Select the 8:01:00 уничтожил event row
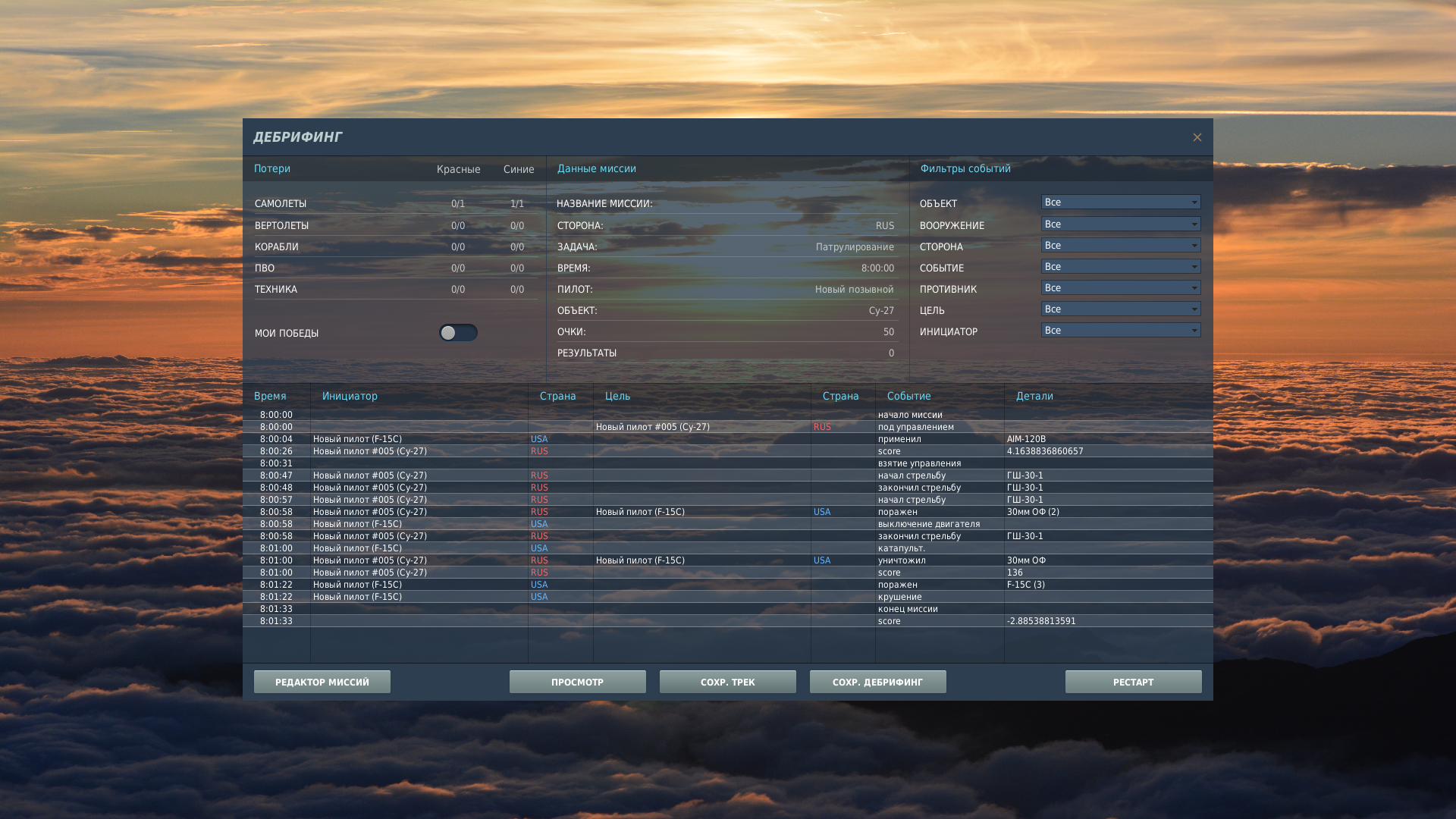This screenshot has height=819, width=1456. (x=728, y=560)
